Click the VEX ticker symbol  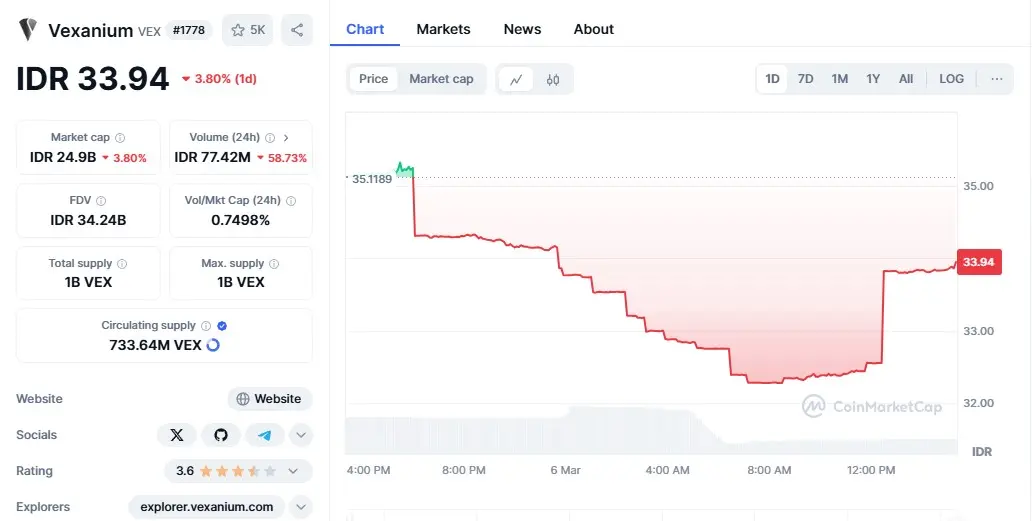click(149, 32)
